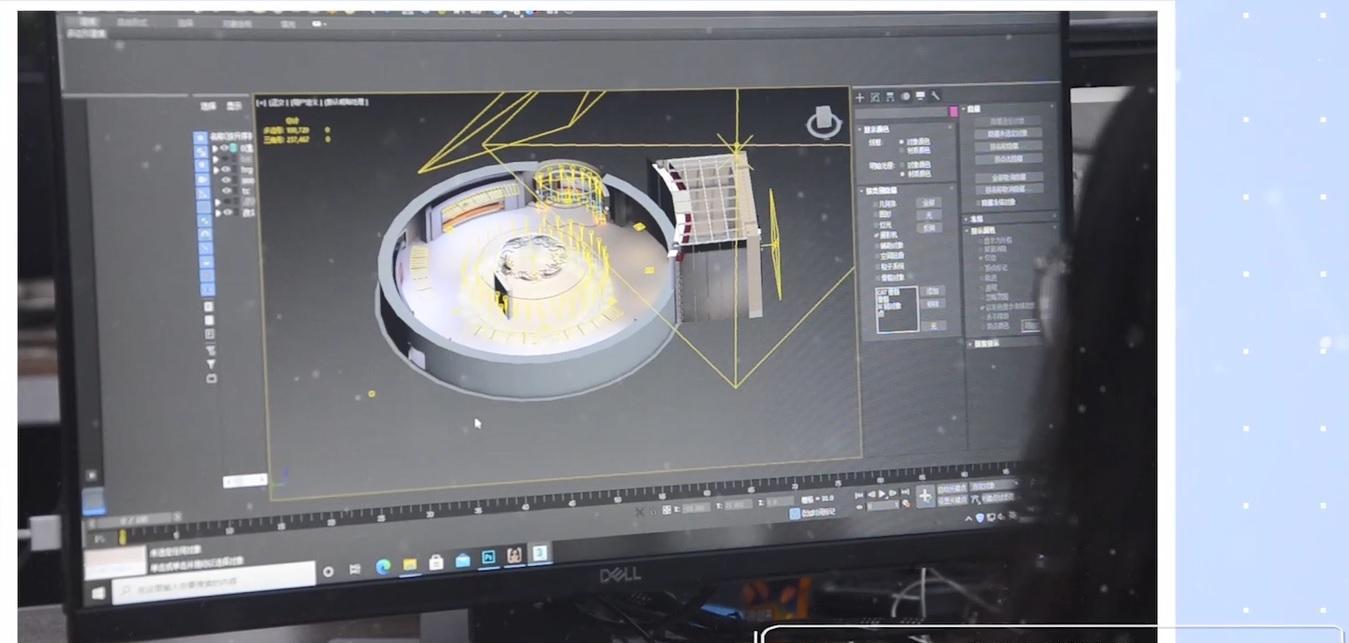Toggle Lights checkbox in Hide by Category
The width and height of the screenshot is (1349, 643).
(x=876, y=225)
